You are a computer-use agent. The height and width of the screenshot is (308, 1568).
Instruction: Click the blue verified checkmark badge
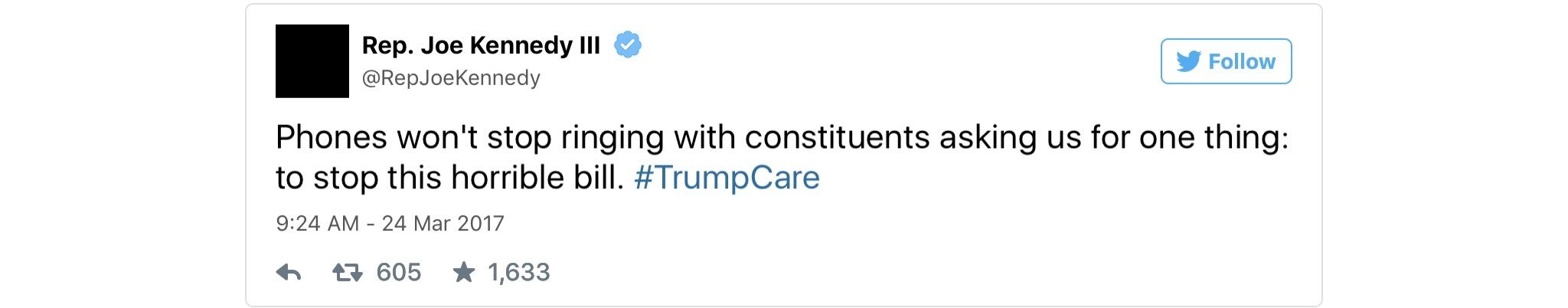coord(628,45)
